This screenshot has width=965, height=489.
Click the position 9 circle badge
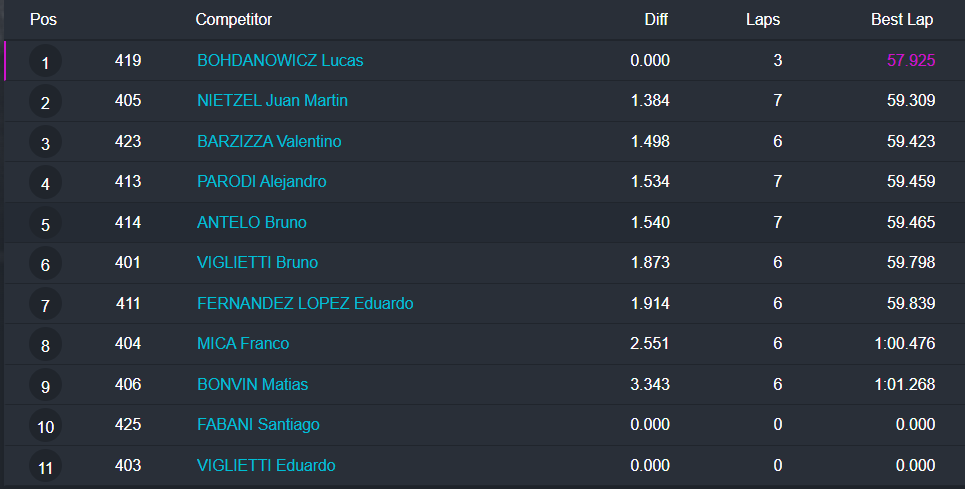45,387
